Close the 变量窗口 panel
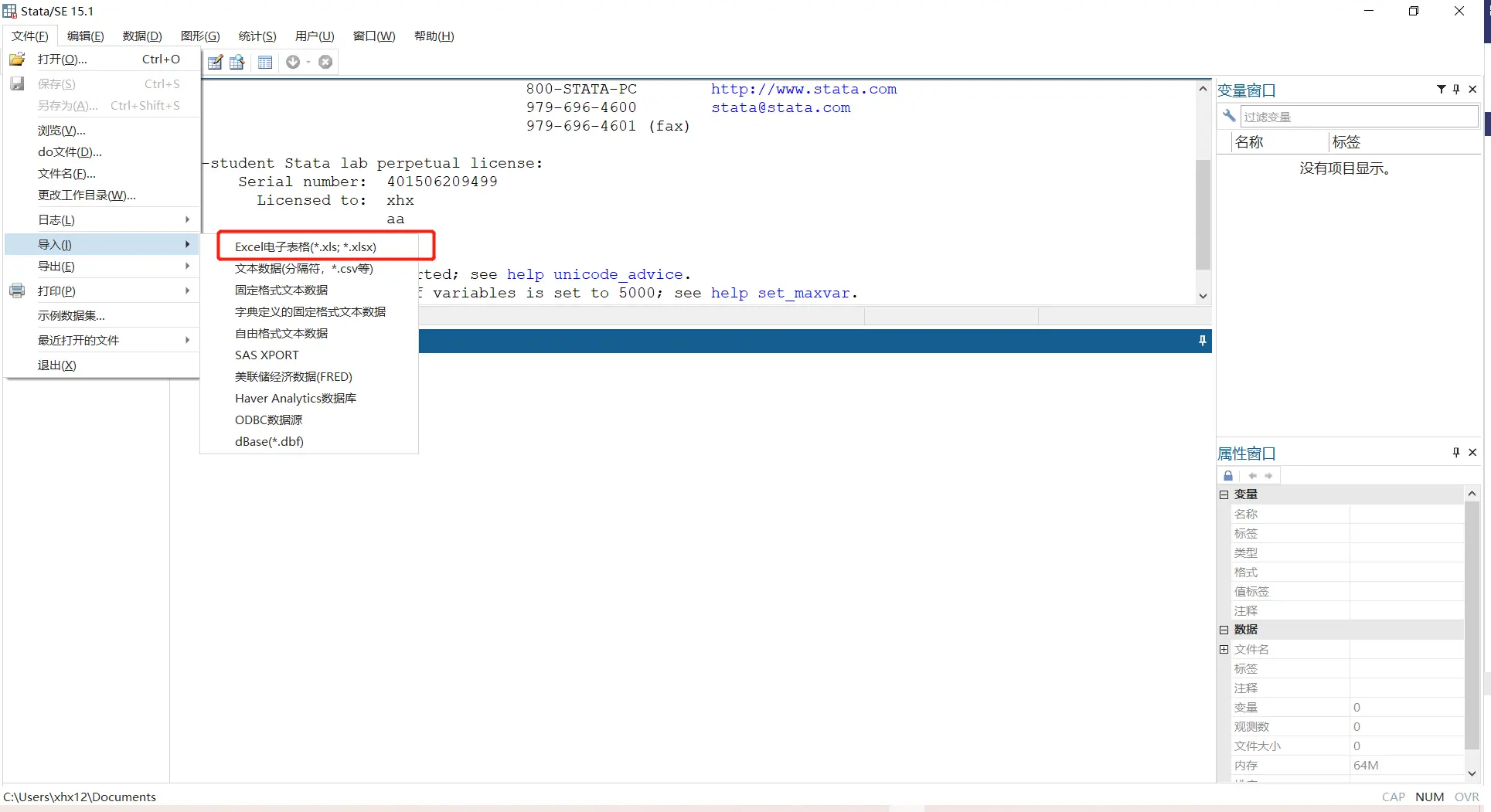The height and width of the screenshot is (812, 1491). pyautogui.click(x=1472, y=90)
